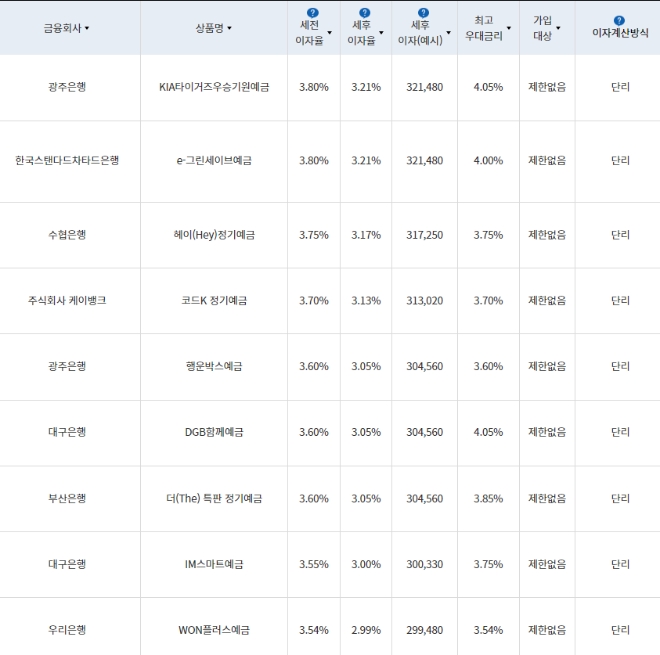
Task: Select 3.55% pre-tax rate of IM스마트예금
Action: pyautogui.click(x=314, y=564)
